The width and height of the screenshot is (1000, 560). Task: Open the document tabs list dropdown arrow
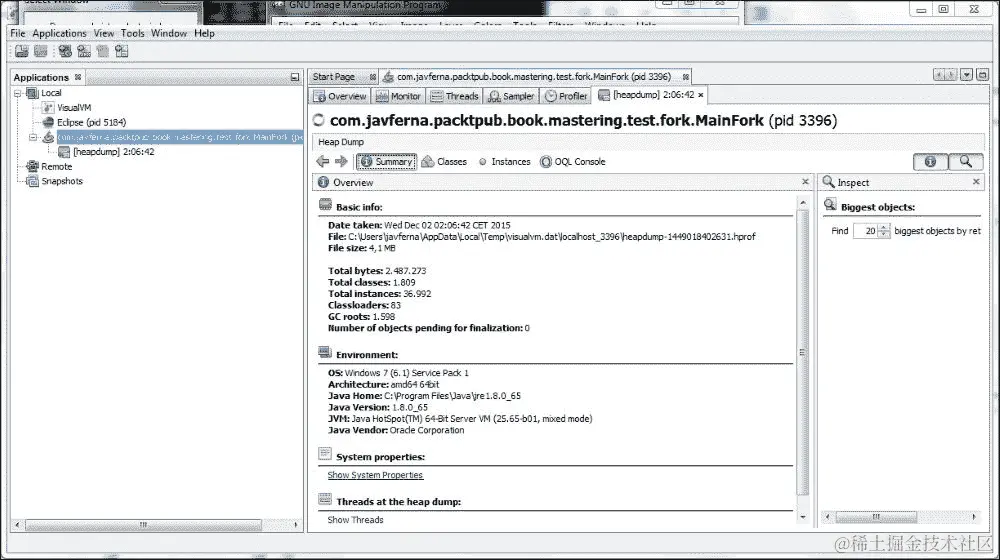[967, 75]
